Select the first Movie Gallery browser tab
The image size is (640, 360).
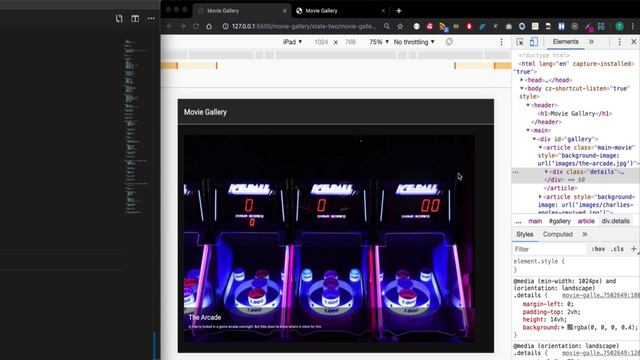click(x=241, y=11)
